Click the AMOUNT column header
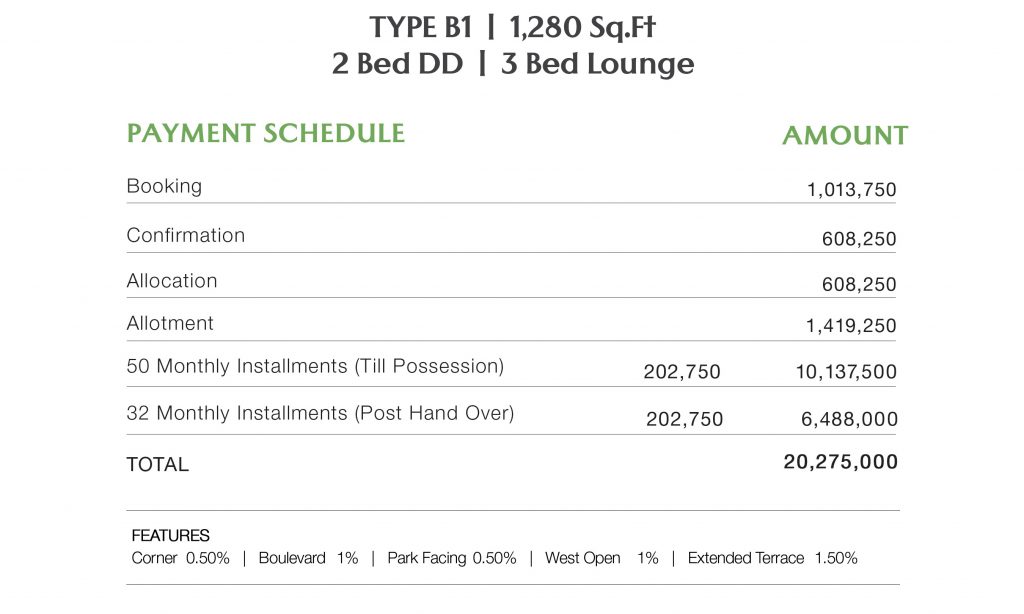 pyautogui.click(x=845, y=136)
